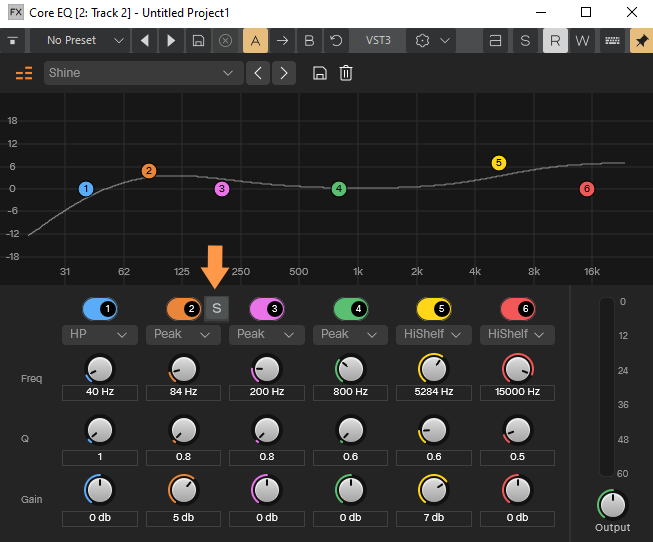Click the circled X delete preset icon
The height and width of the screenshot is (542, 653).
coord(225,40)
